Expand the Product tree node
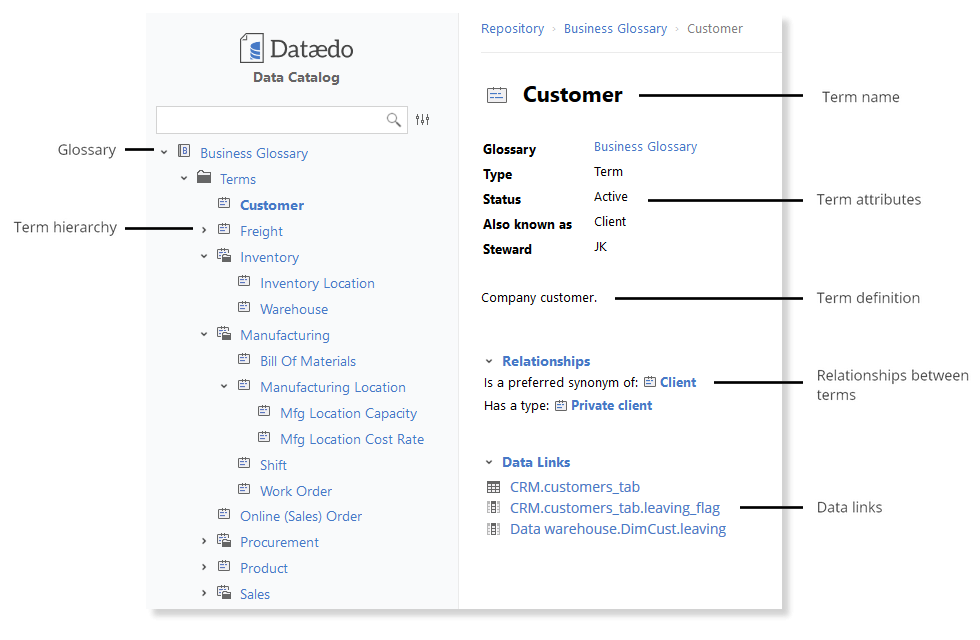This screenshot has width=980, height=640. pyautogui.click(x=204, y=567)
